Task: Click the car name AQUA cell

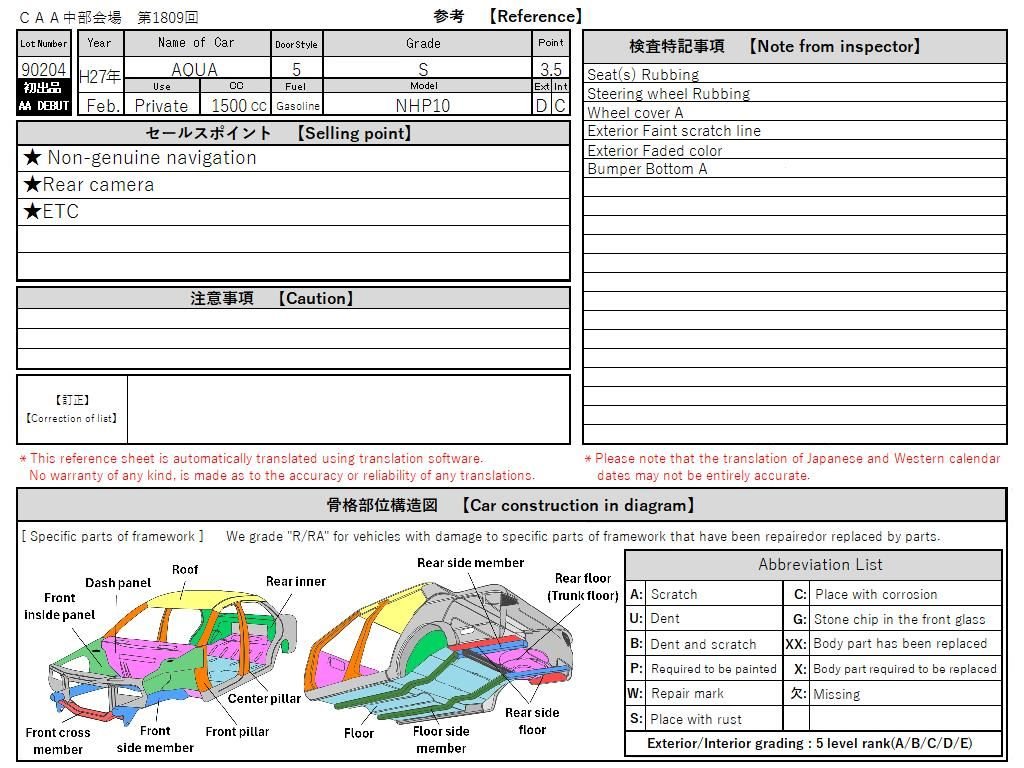Action: (195, 70)
